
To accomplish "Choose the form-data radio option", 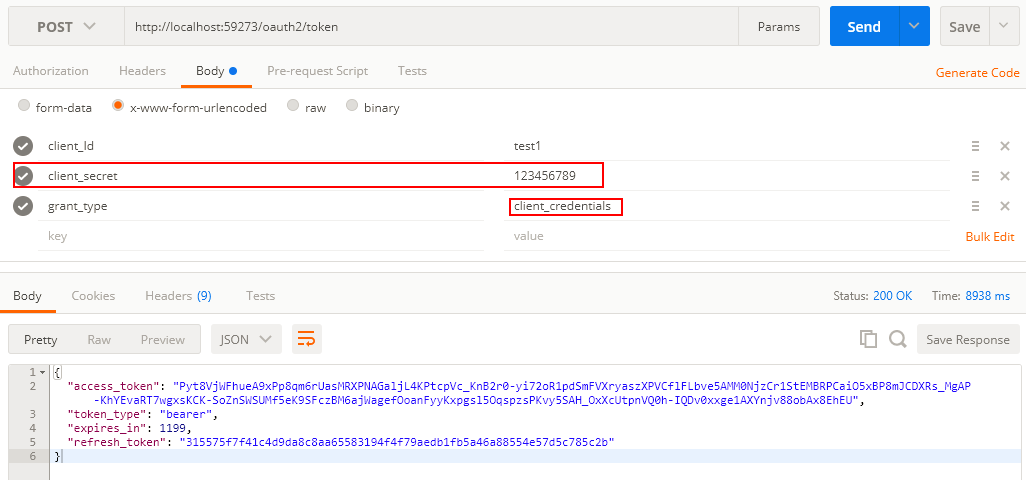I will [55, 107].
